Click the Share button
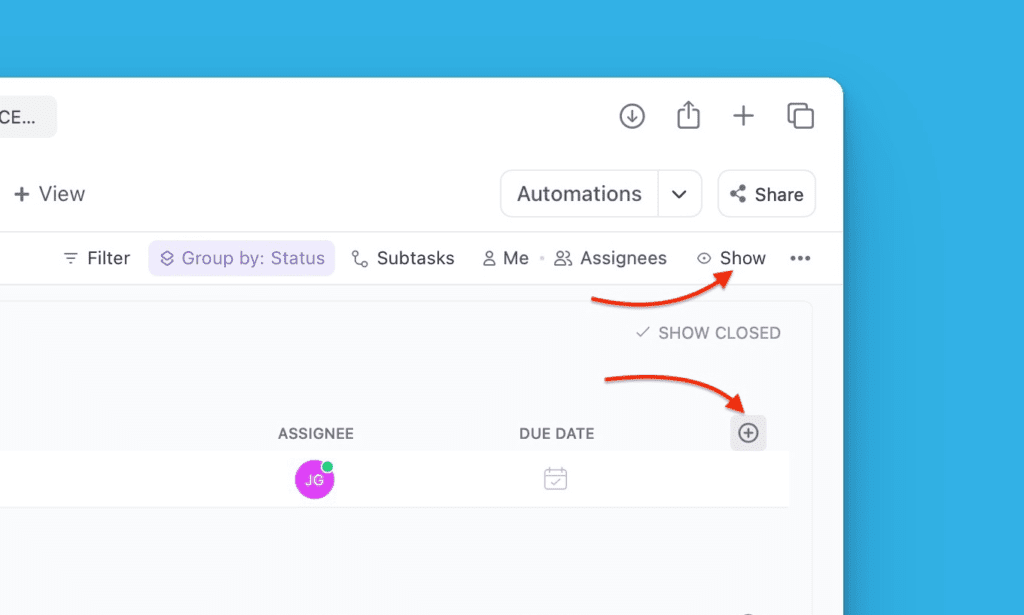 [766, 193]
